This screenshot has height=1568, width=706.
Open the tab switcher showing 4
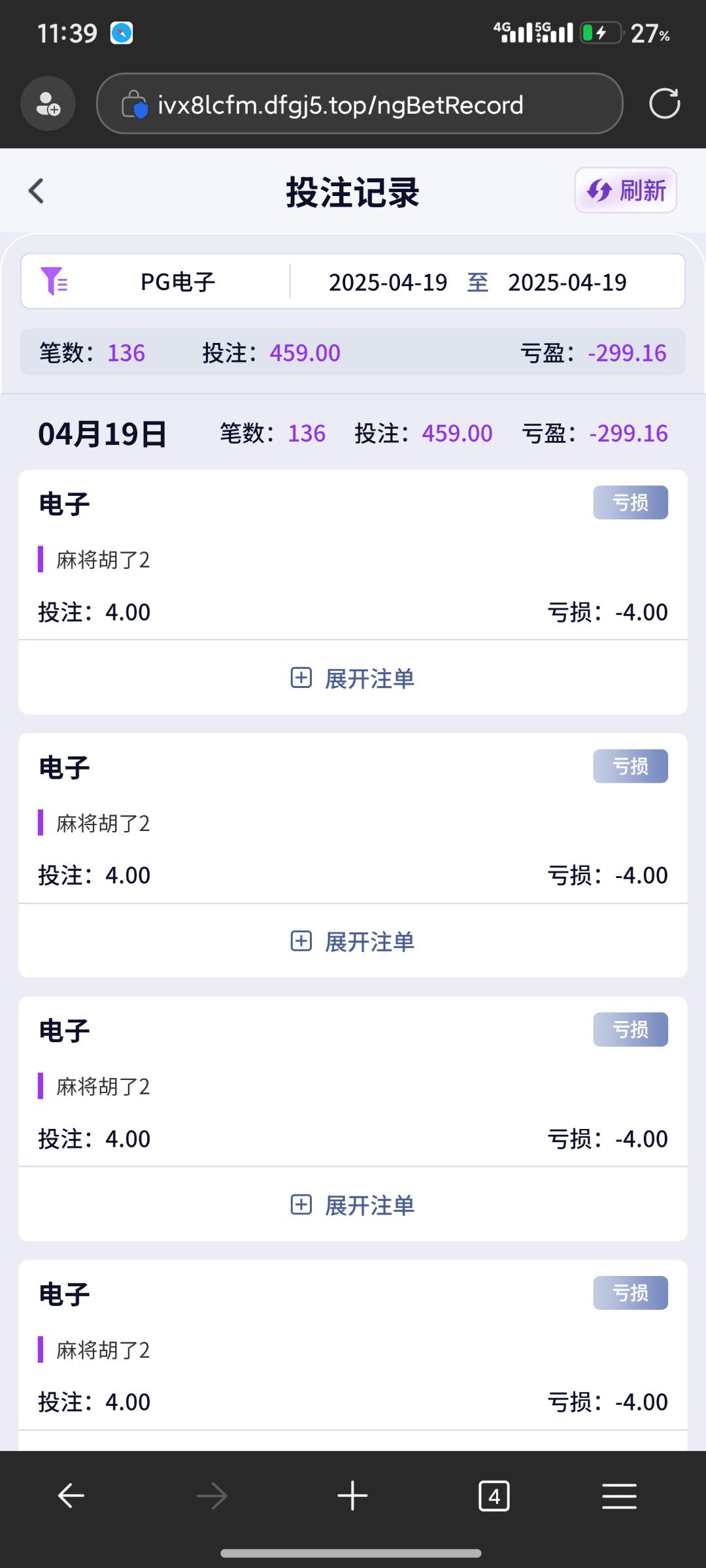[x=494, y=1495]
